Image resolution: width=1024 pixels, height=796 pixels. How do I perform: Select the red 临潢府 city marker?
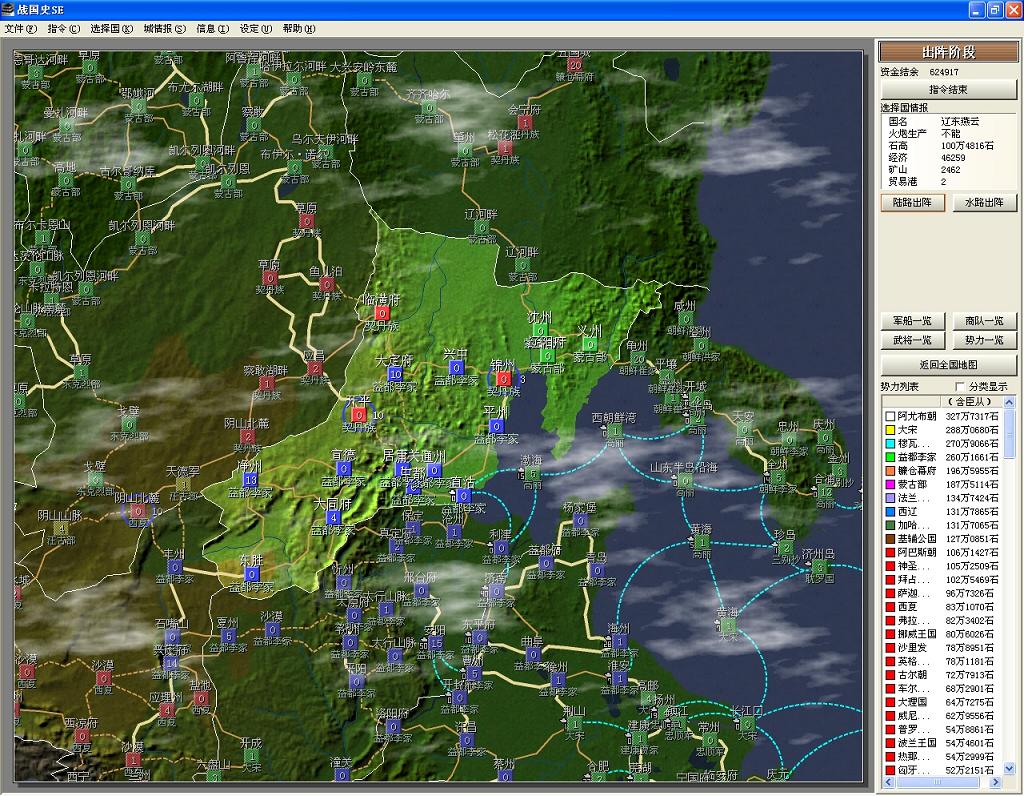(382, 313)
